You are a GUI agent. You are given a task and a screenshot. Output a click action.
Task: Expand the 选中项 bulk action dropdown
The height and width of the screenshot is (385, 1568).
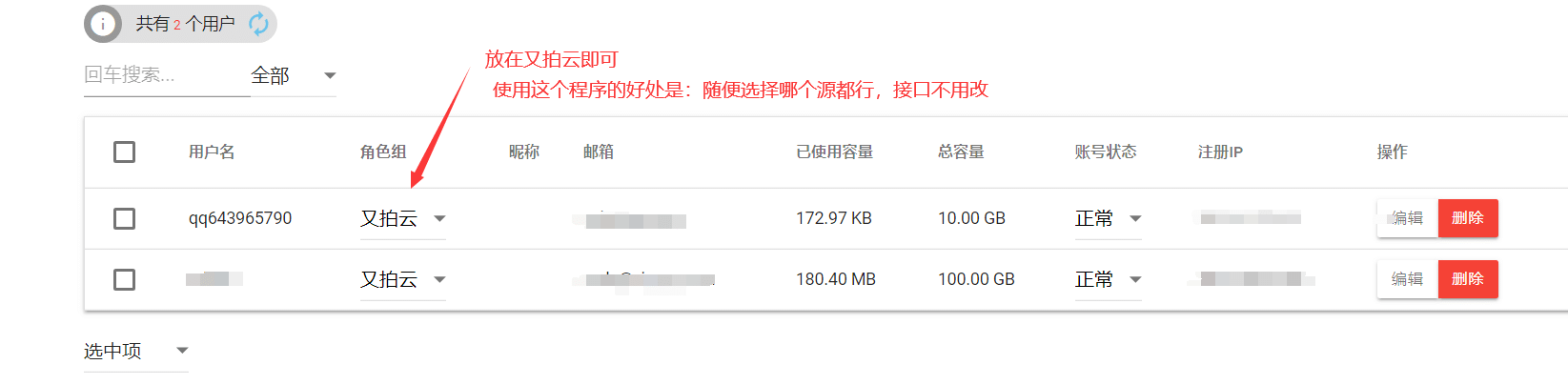[135, 352]
